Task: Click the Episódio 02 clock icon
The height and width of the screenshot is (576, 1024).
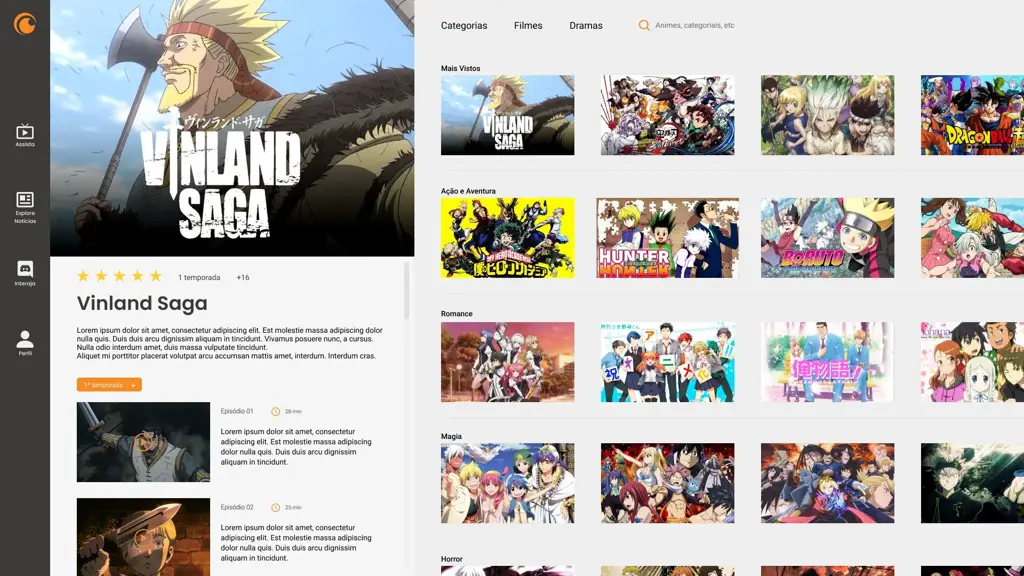Action: click(x=276, y=507)
